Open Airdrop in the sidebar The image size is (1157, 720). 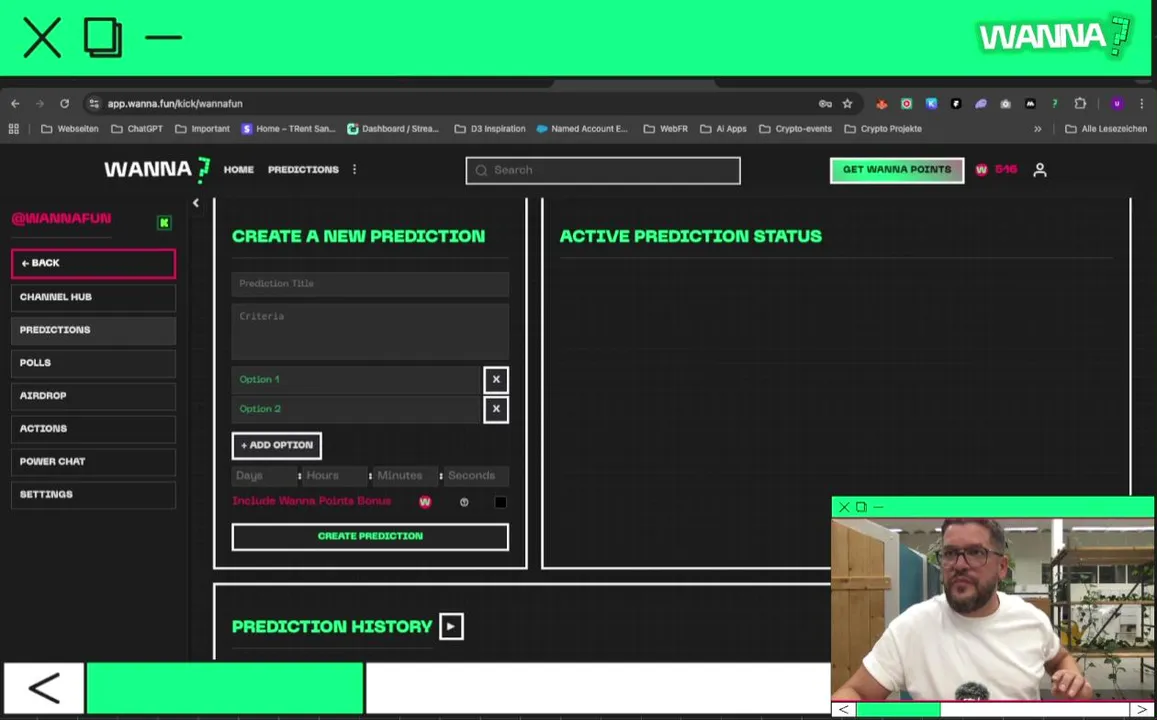click(94, 396)
